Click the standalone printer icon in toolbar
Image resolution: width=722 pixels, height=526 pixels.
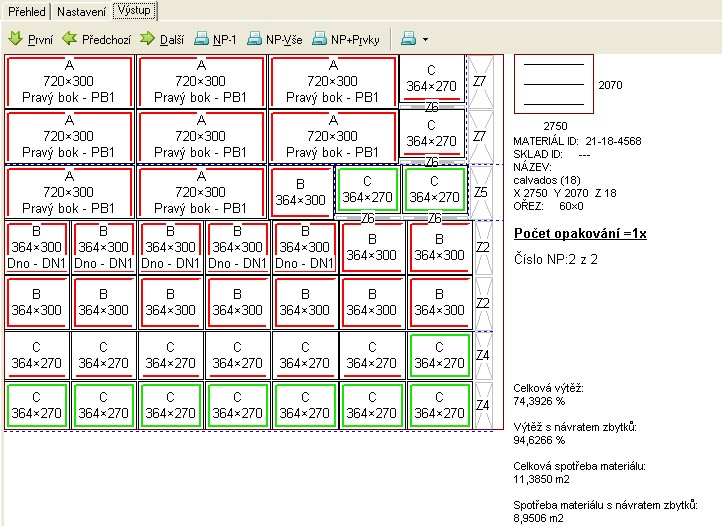pyautogui.click(x=408, y=39)
